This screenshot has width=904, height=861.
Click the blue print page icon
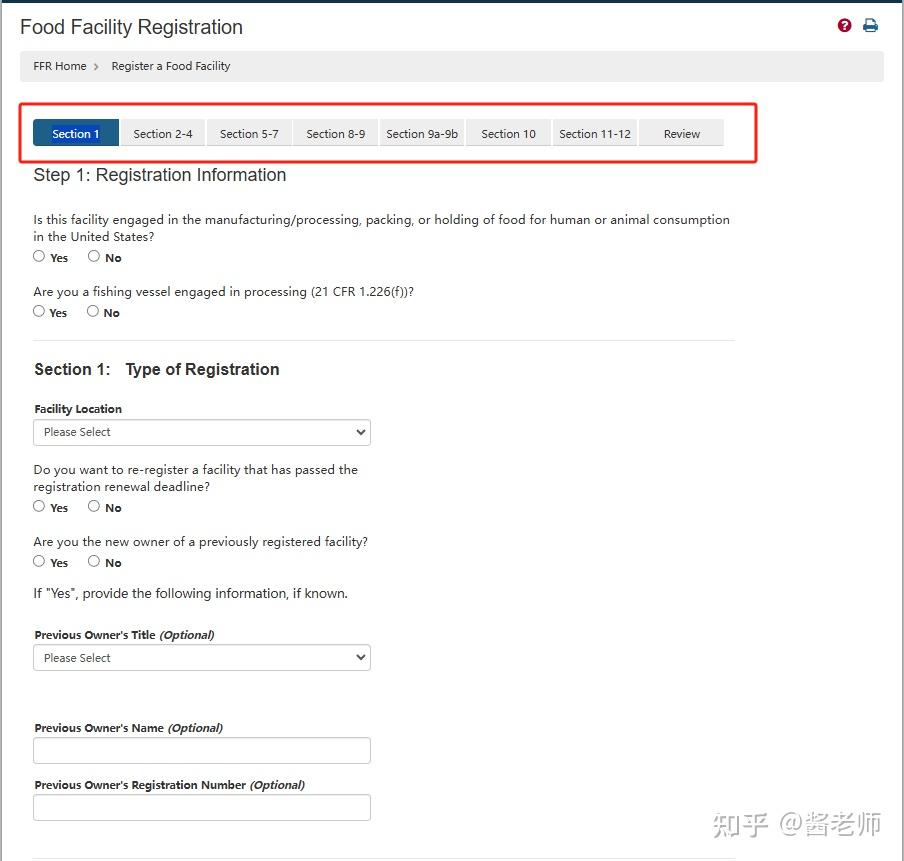[870, 25]
